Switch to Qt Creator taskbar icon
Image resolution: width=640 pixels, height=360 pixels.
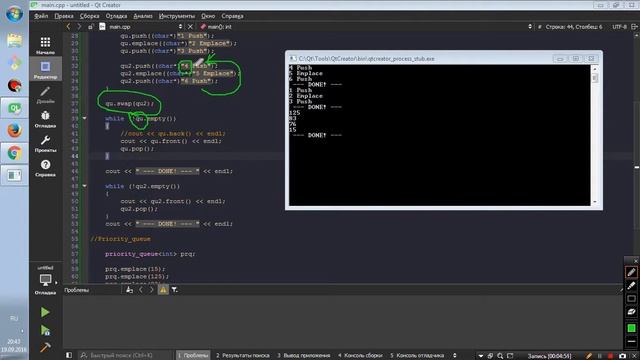click(x=14, y=108)
